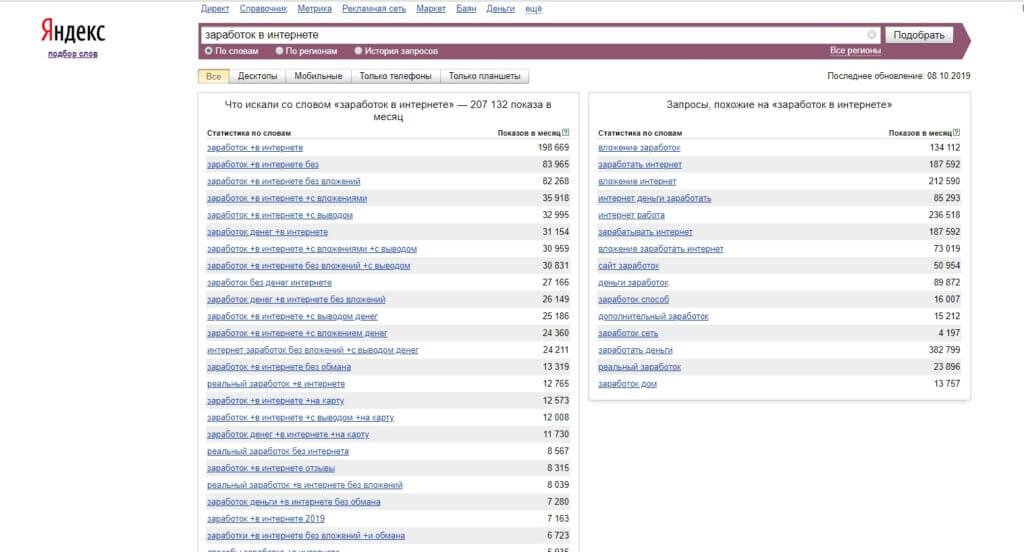Open similar query заработок дом
This screenshot has width=1024, height=552.
tap(627, 384)
